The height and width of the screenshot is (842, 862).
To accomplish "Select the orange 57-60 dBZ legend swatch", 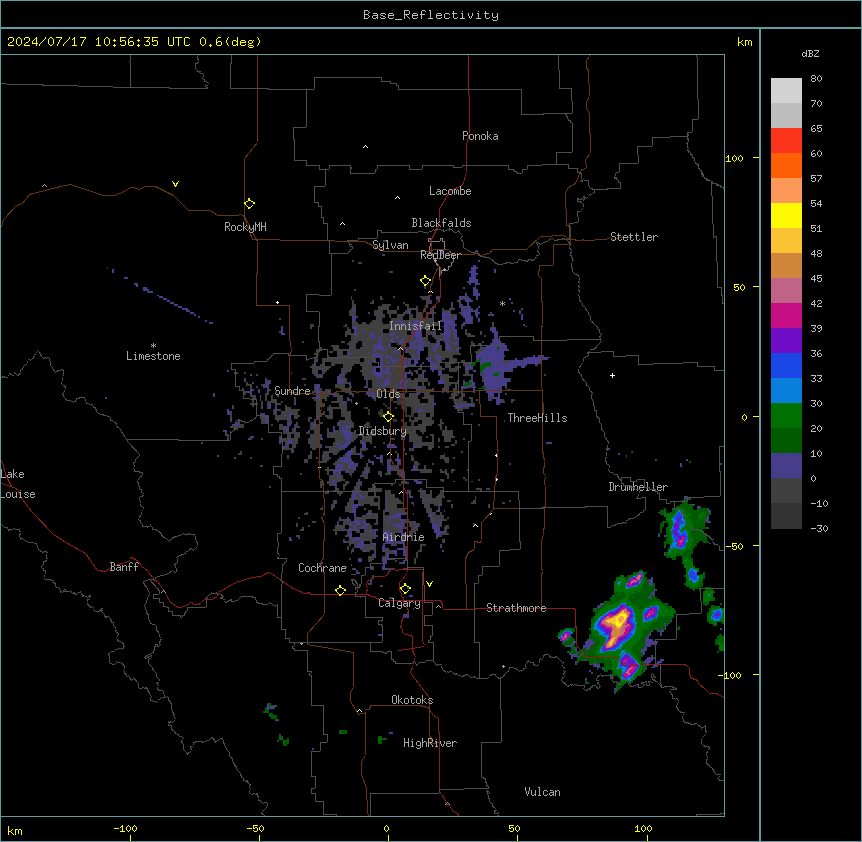I will (786, 165).
